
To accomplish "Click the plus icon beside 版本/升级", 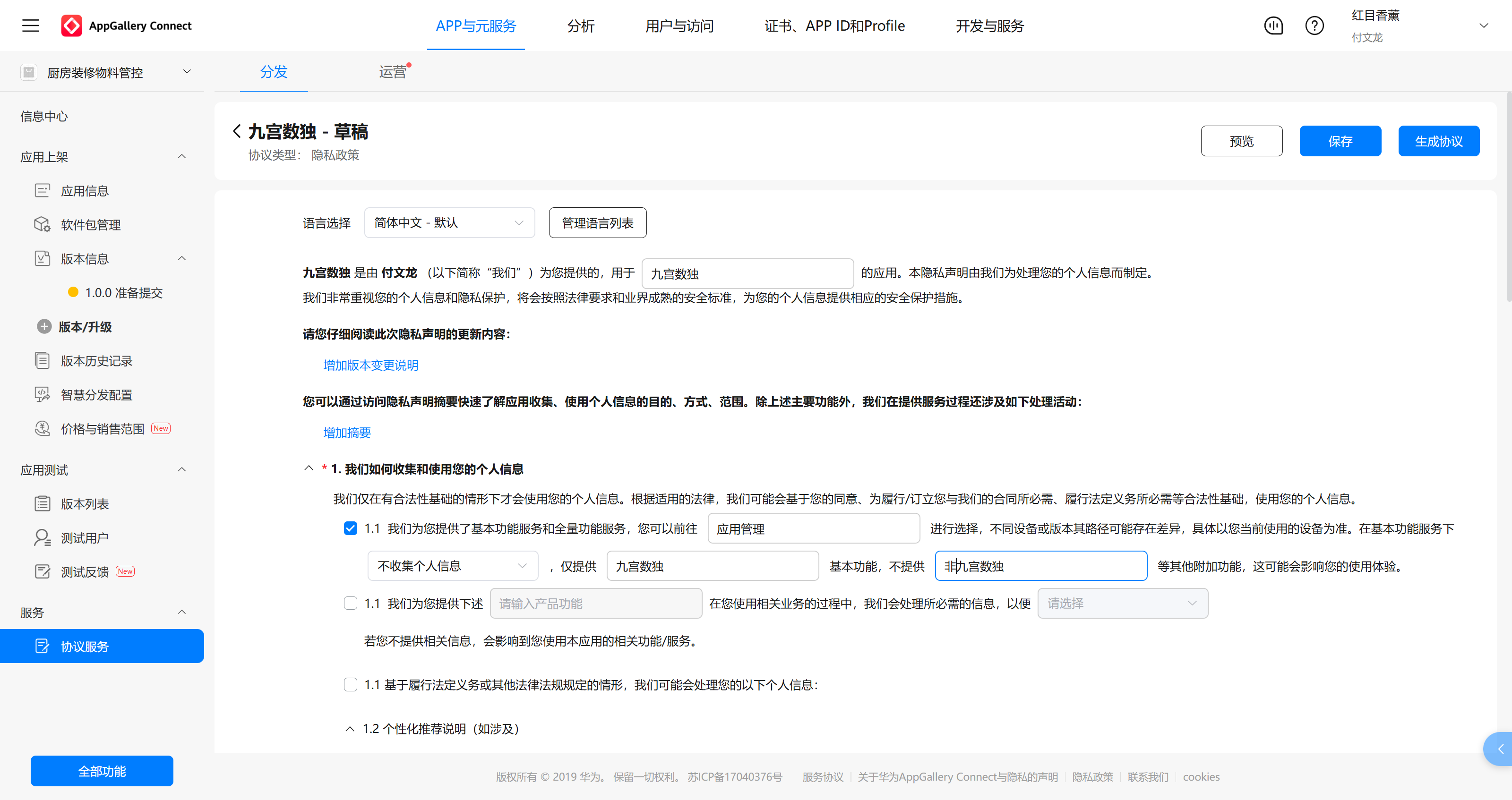I will 44,327.
